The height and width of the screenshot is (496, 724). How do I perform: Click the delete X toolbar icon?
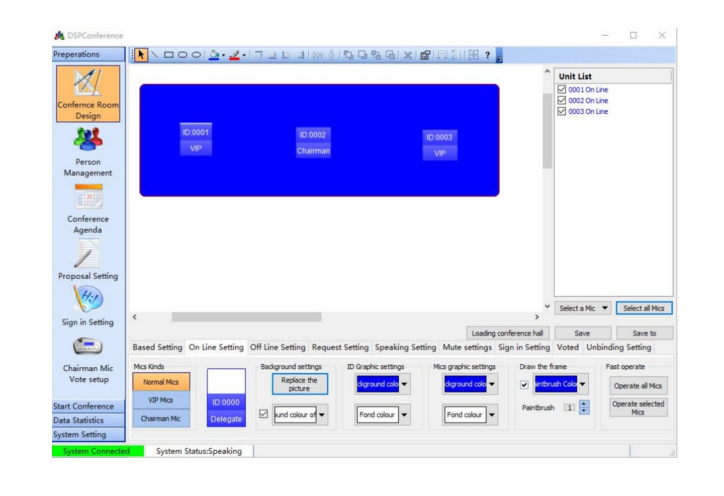coord(406,54)
